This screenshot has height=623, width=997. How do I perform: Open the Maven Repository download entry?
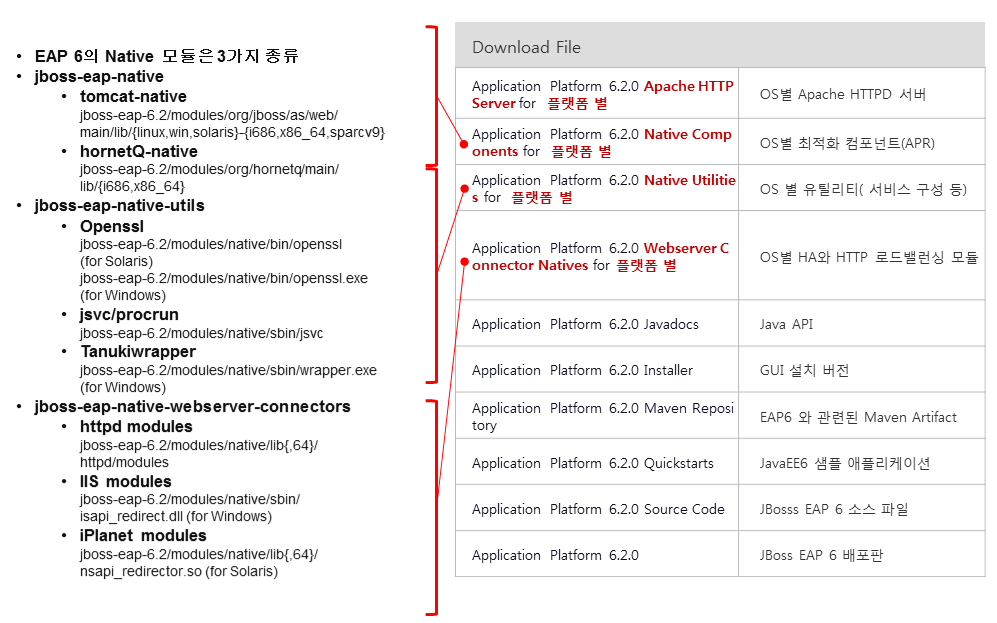coord(602,417)
